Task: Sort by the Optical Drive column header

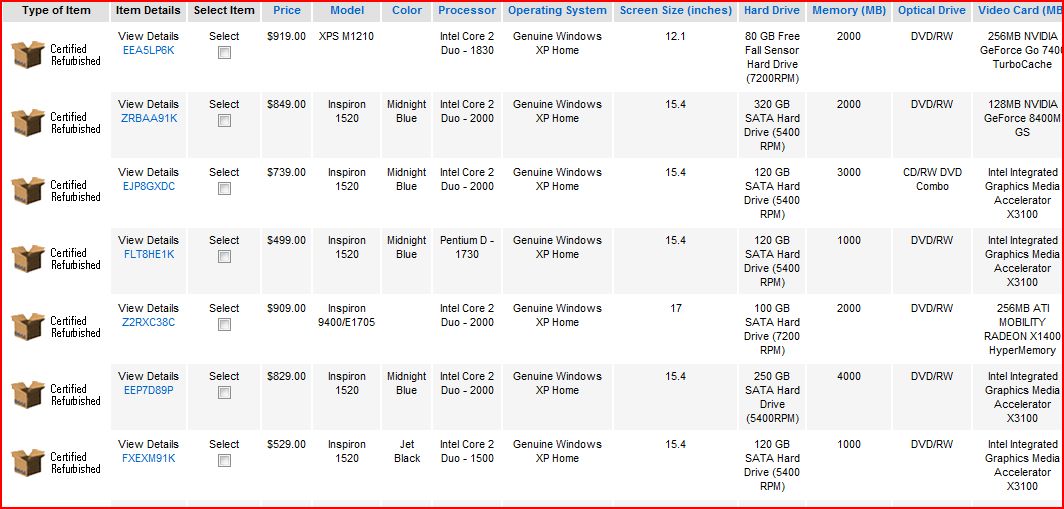Action: point(932,10)
